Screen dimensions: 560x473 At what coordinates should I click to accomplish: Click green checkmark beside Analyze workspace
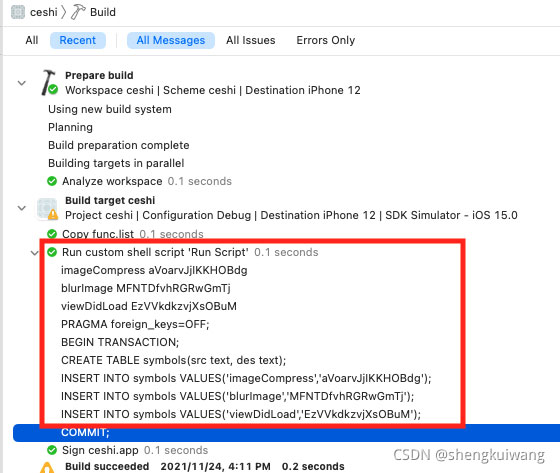(52, 181)
